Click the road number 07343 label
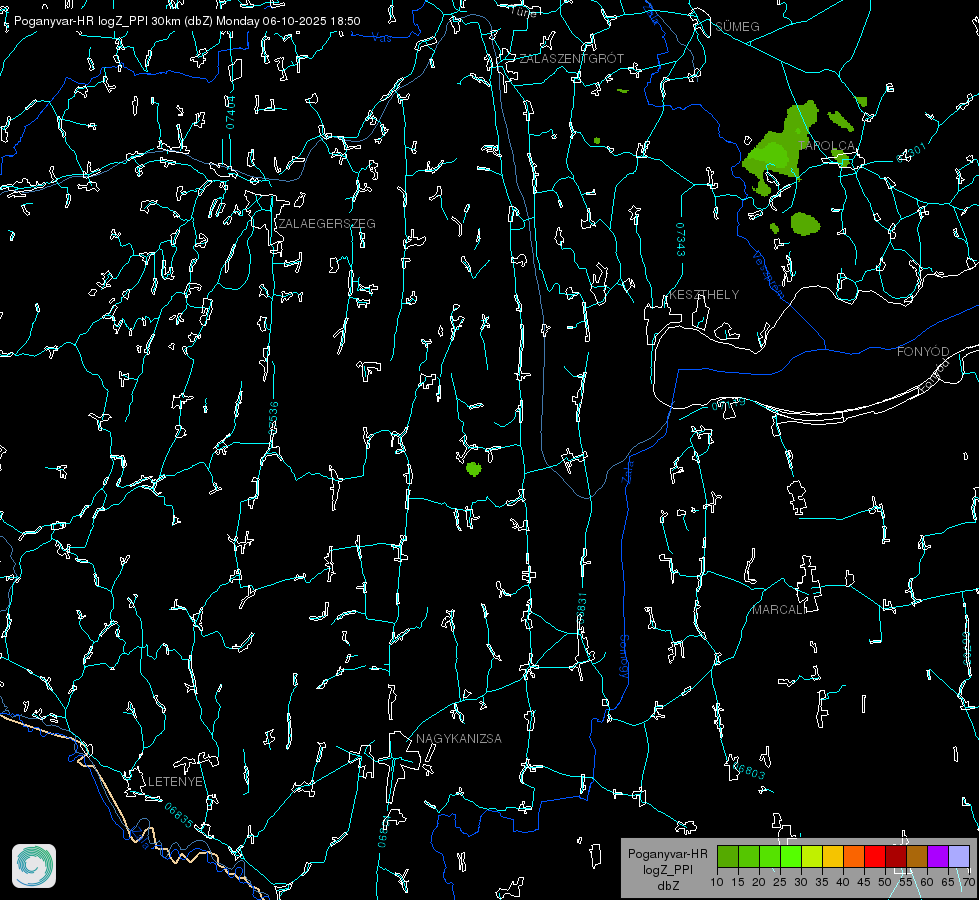Image resolution: width=979 pixels, height=900 pixels. pyautogui.click(x=681, y=240)
